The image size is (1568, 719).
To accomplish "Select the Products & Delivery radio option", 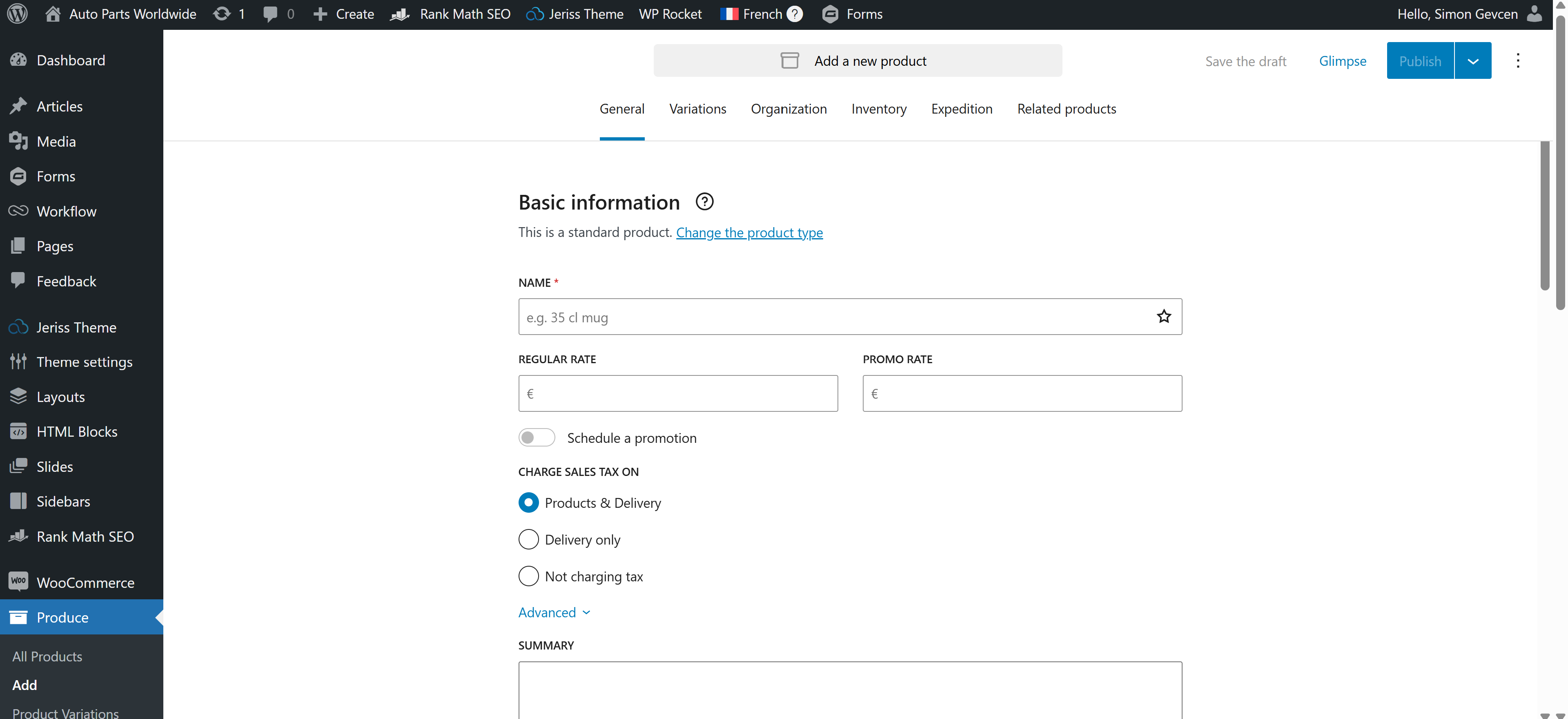I will pos(528,502).
